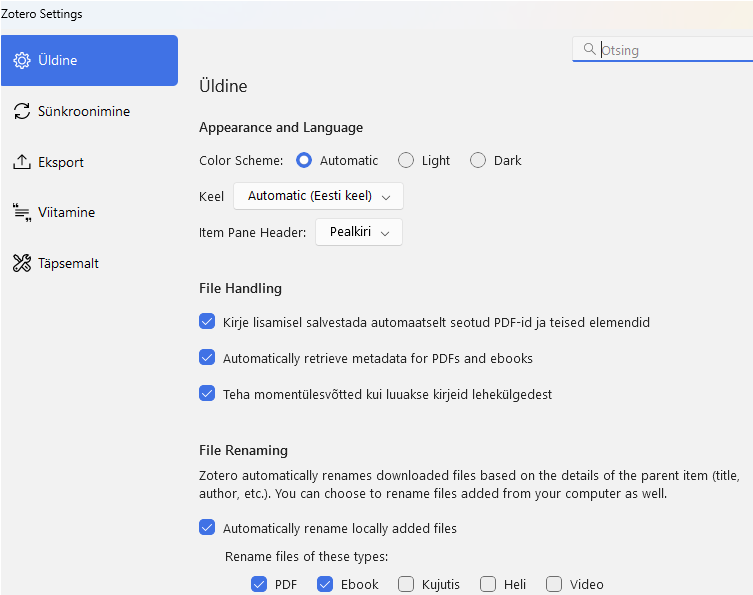Image resolution: width=753 pixels, height=595 pixels.
Task: Select the Light color scheme
Action: [406, 160]
